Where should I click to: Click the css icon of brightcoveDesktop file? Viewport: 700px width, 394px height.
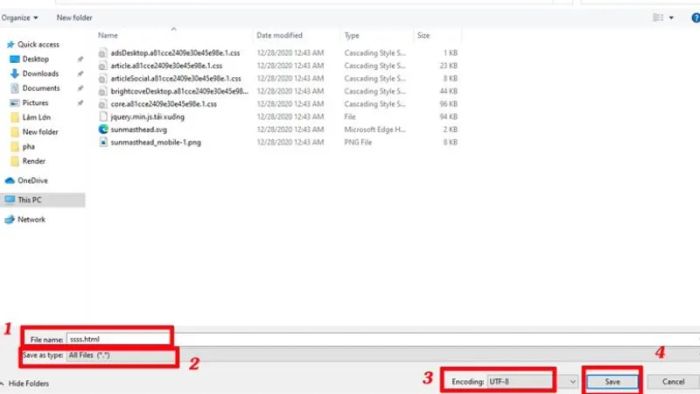103,91
